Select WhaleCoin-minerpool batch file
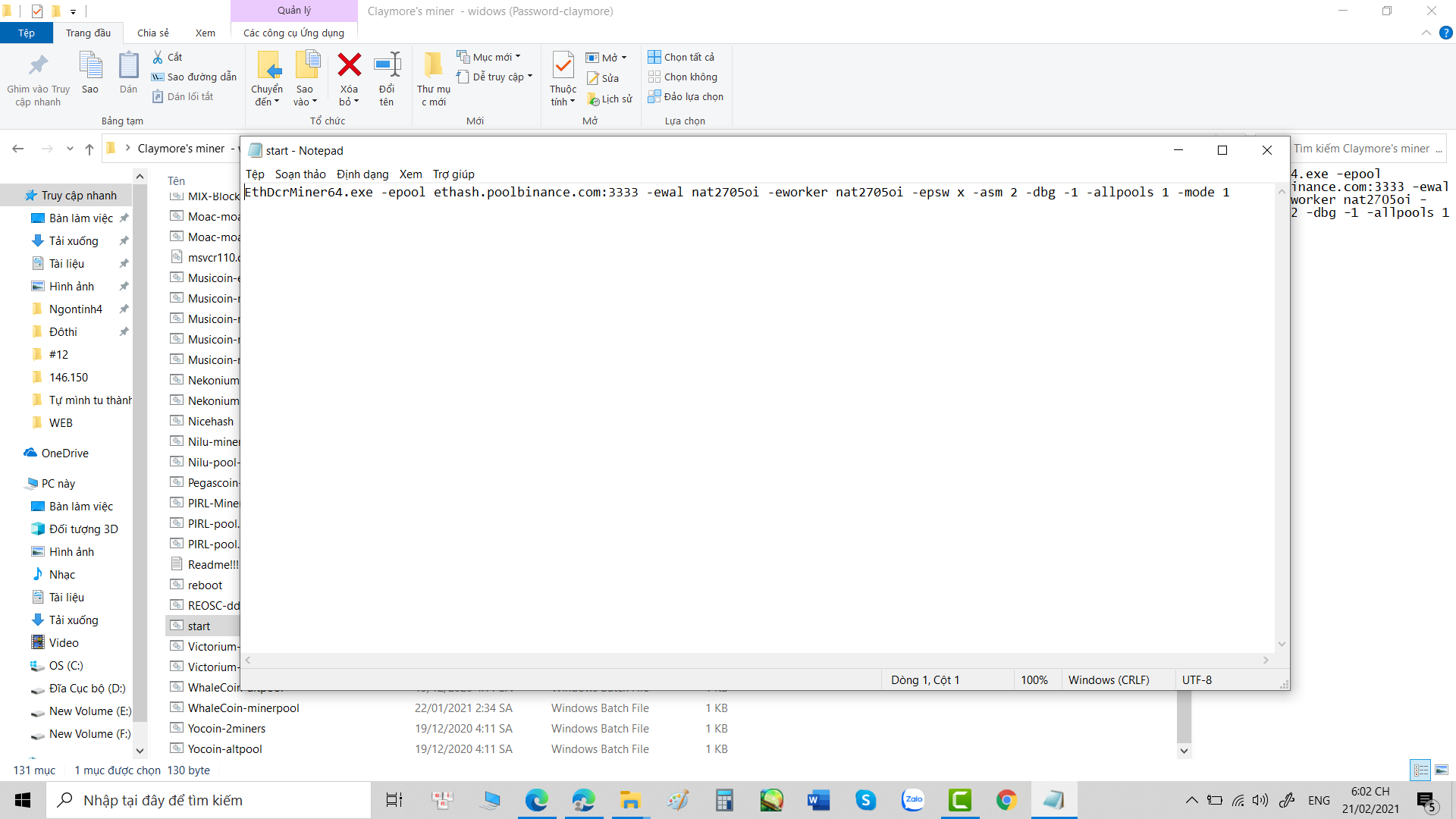 pos(243,708)
